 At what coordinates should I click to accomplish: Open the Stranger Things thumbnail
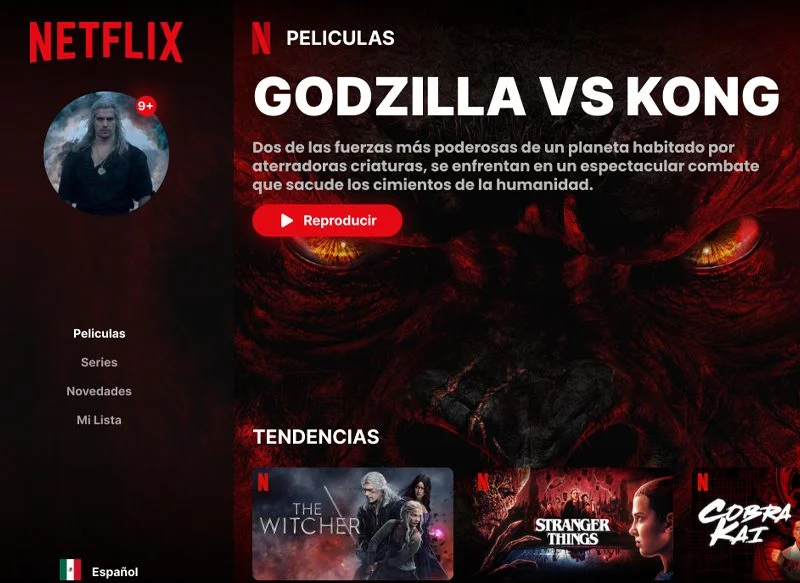tap(572, 524)
